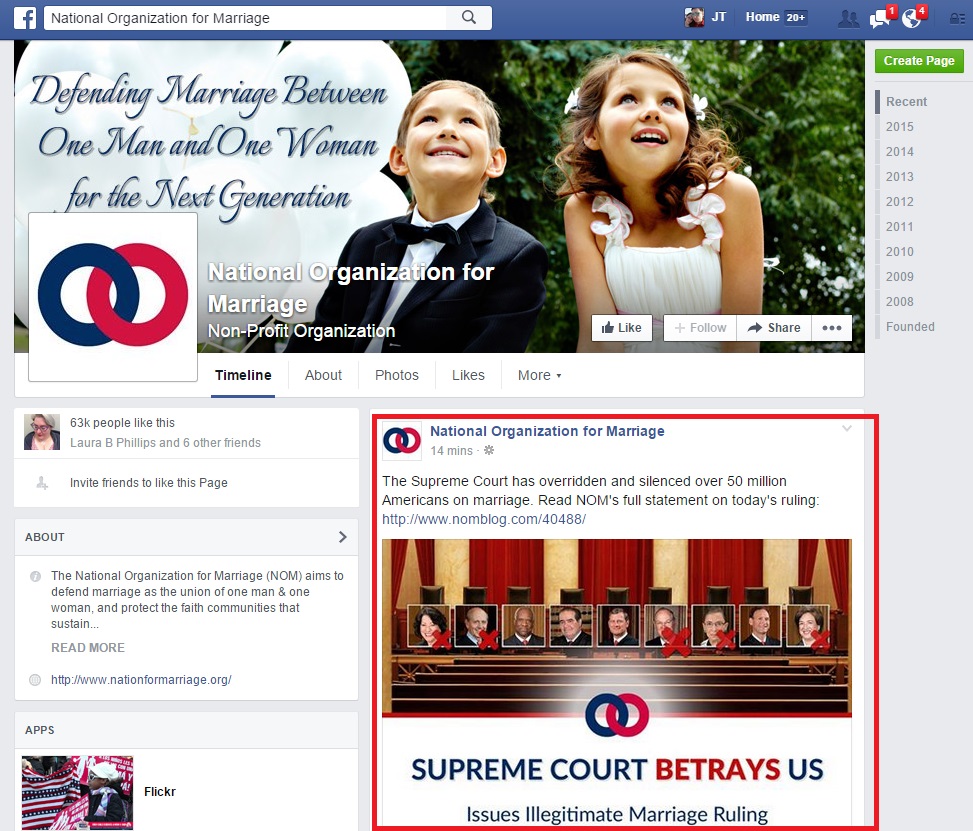The width and height of the screenshot is (973, 831).
Task: Click READ MORE in About section
Action: pos(87,647)
